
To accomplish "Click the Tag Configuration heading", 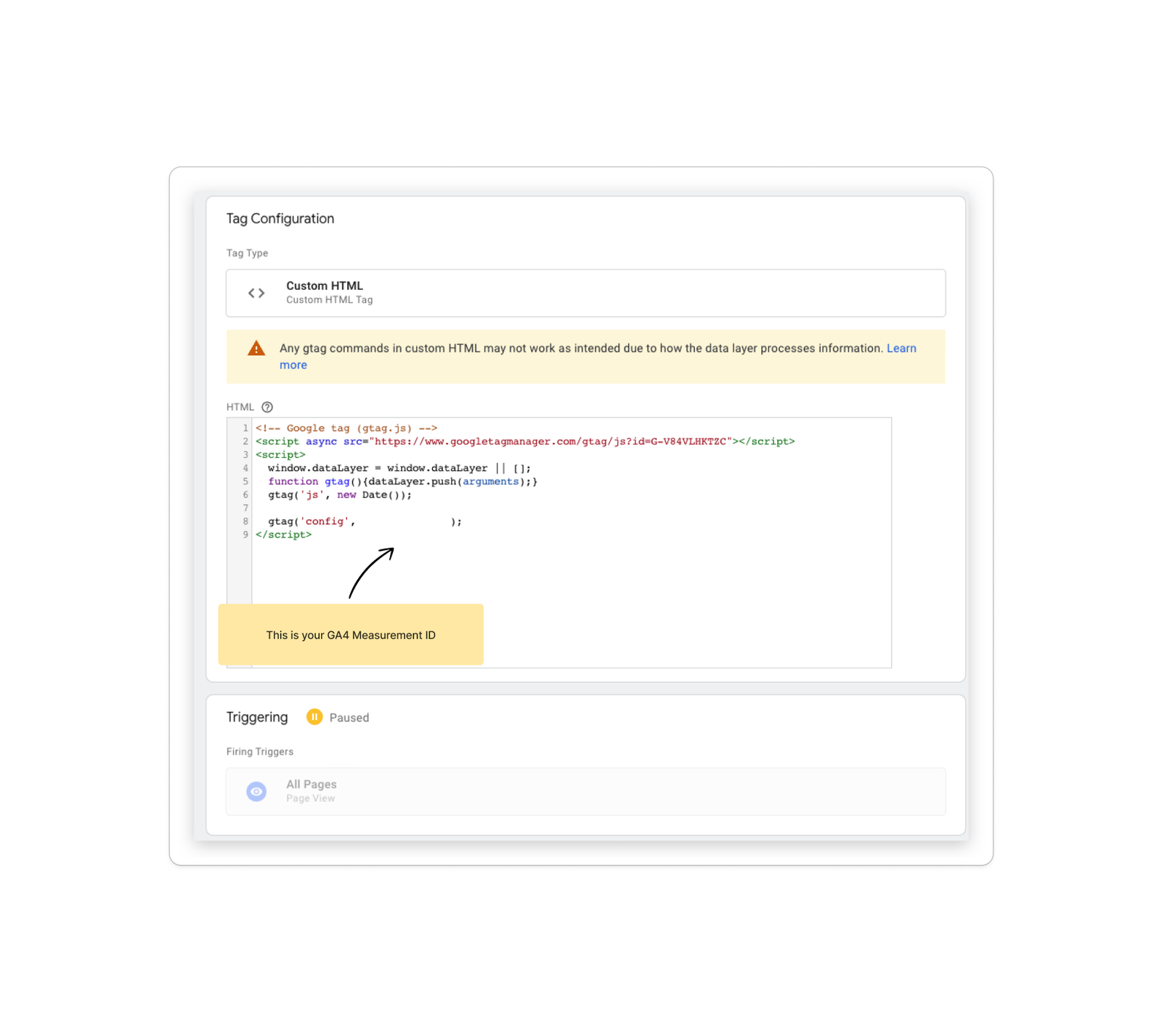I will (280, 219).
